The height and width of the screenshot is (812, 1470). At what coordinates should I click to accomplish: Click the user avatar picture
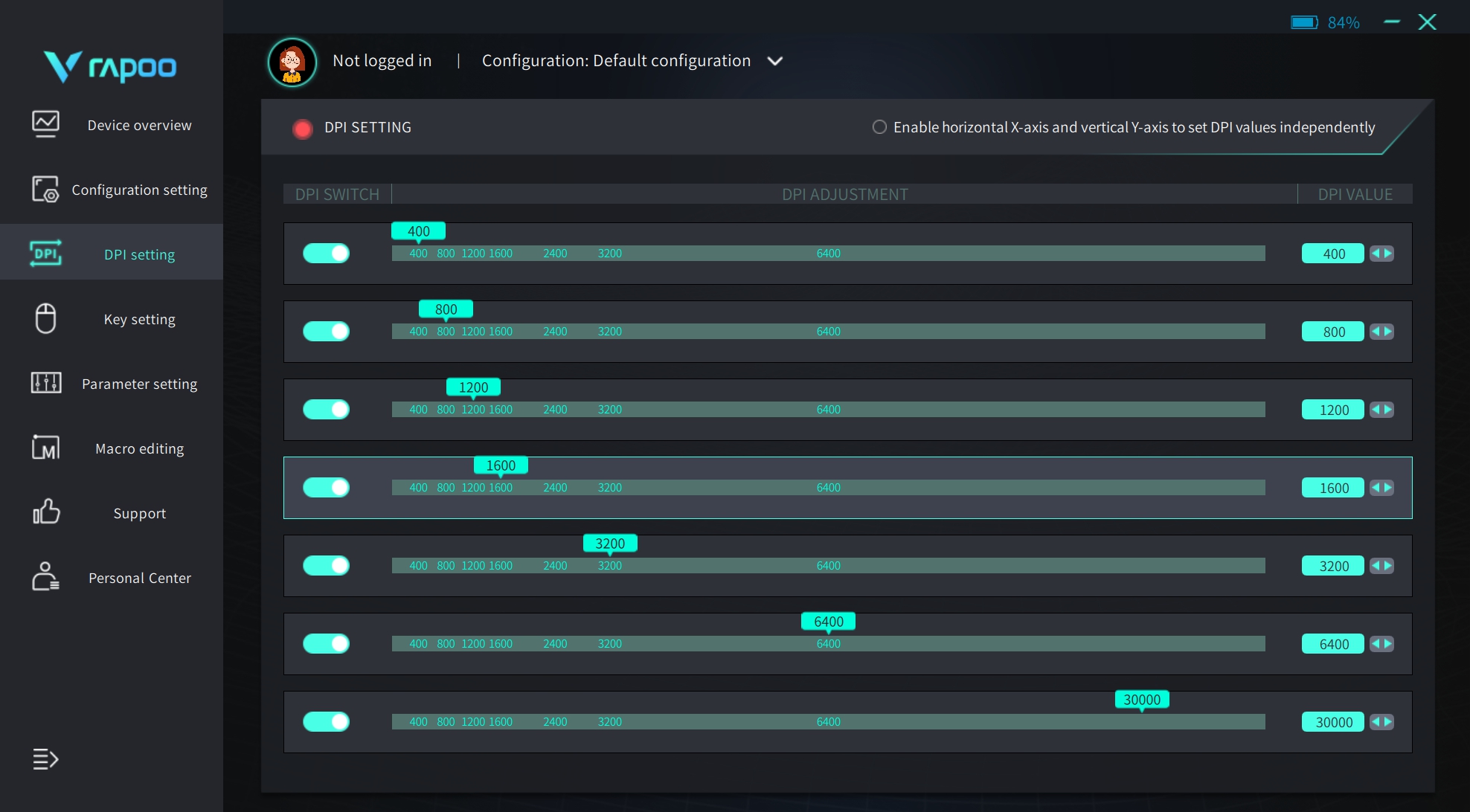pos(292,62)
